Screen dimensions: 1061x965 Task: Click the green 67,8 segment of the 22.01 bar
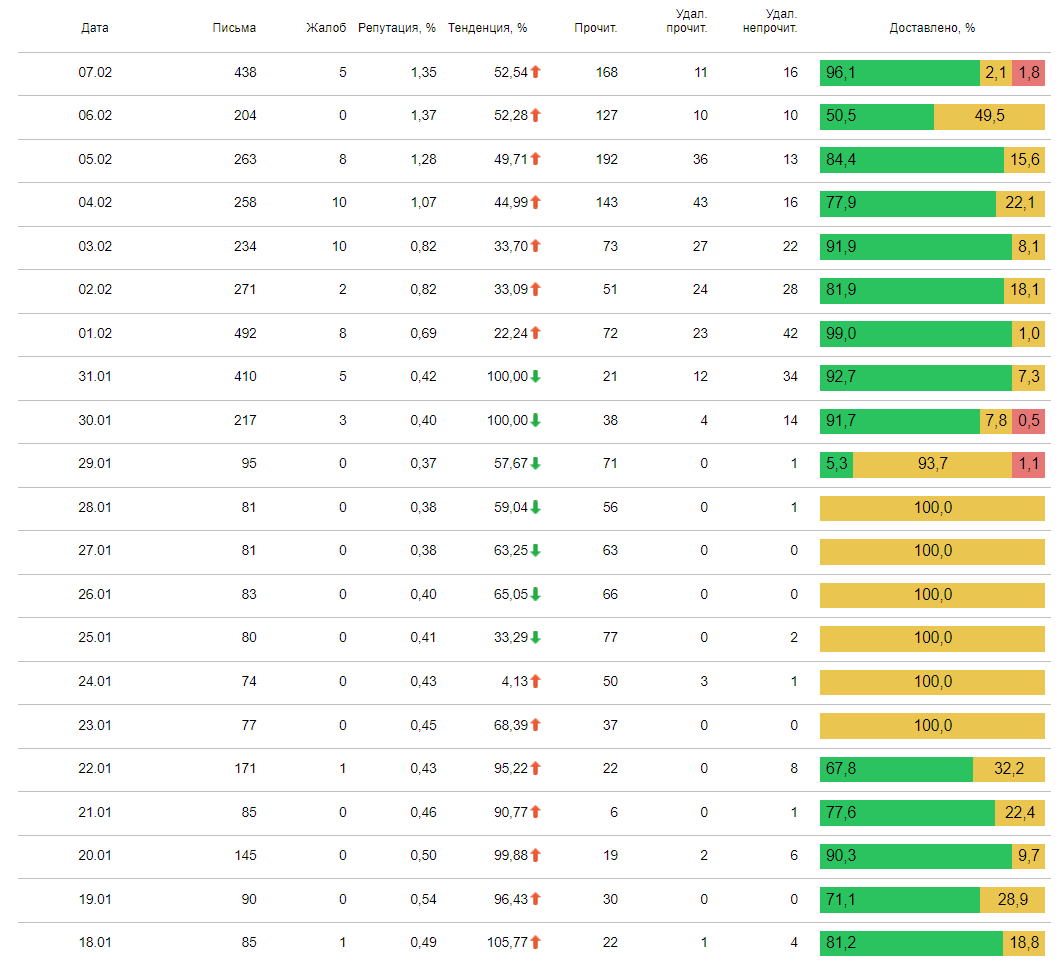[895, 768]
